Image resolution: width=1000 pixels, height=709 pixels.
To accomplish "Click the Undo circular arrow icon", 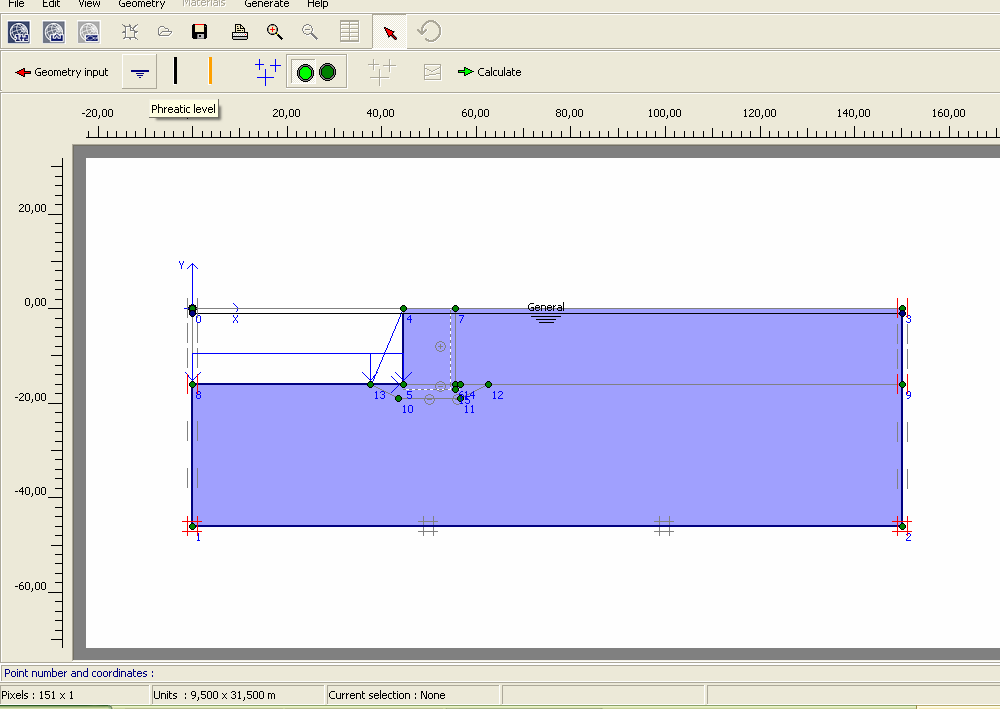I will [x=429, y=31].
